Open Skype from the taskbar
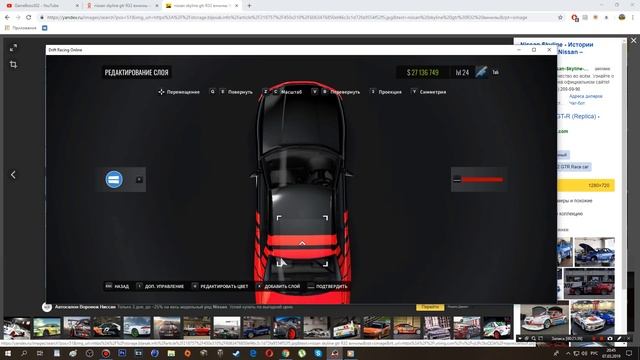Screen dimensions: 640x360 pos(318,353)
